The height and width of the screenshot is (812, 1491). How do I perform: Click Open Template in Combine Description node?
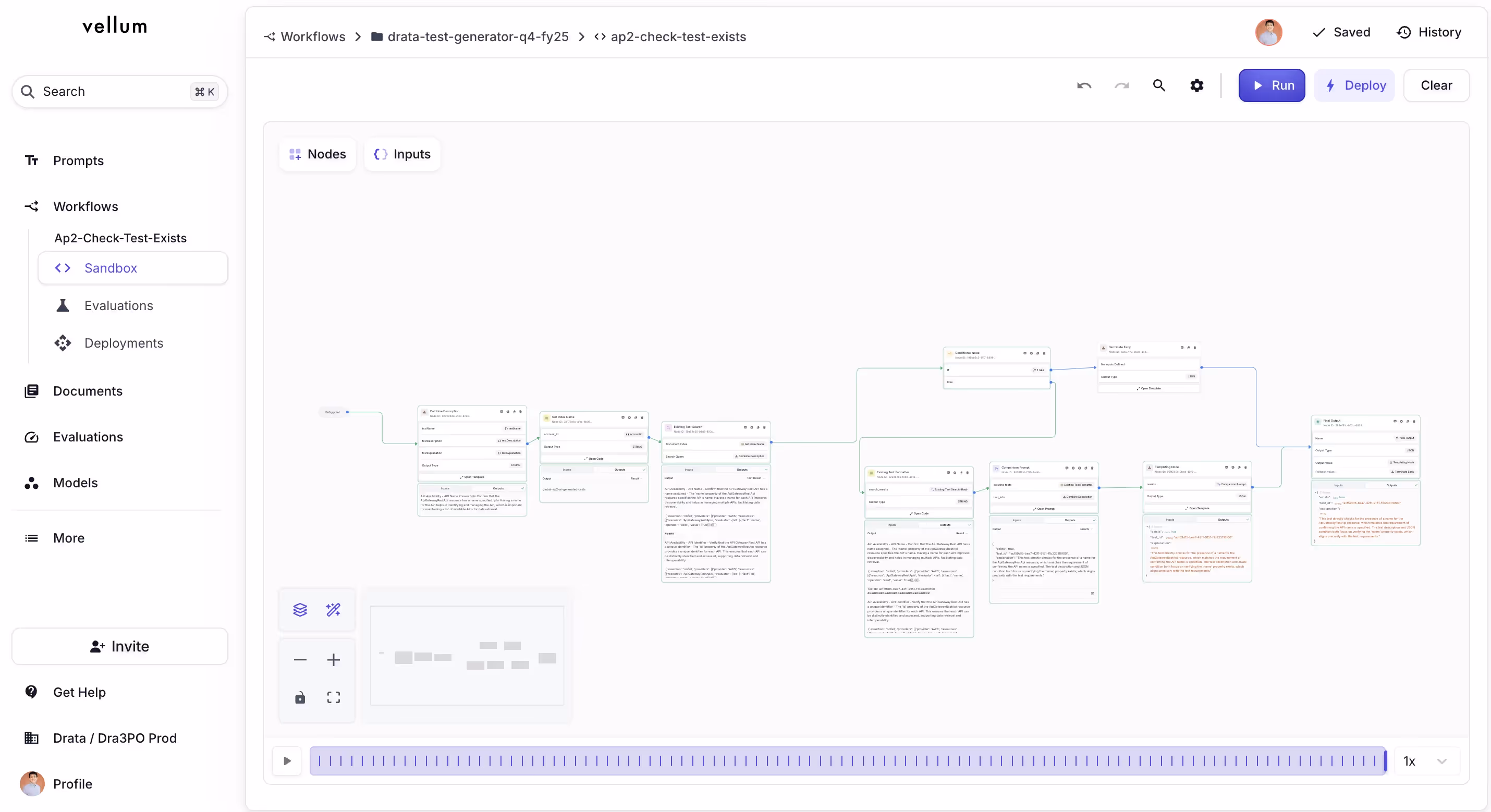coord(472,477)
